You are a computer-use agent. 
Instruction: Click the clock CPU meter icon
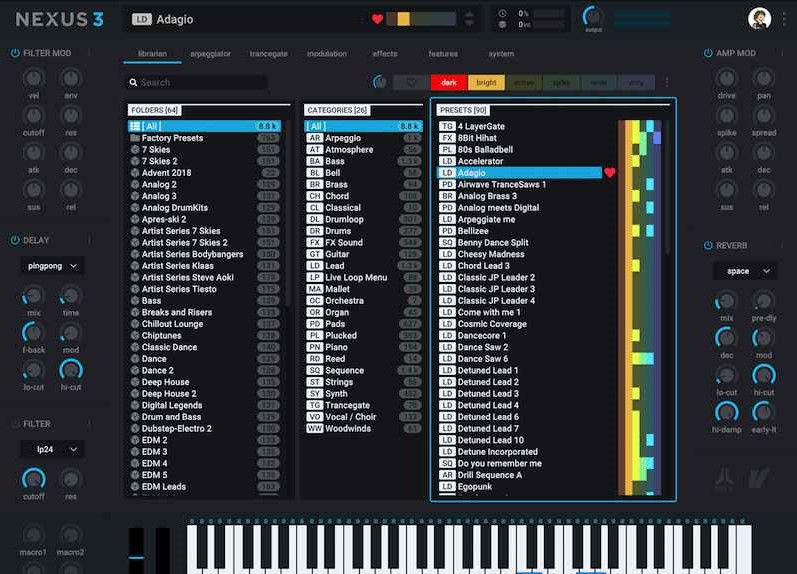(x=502, y=14)
